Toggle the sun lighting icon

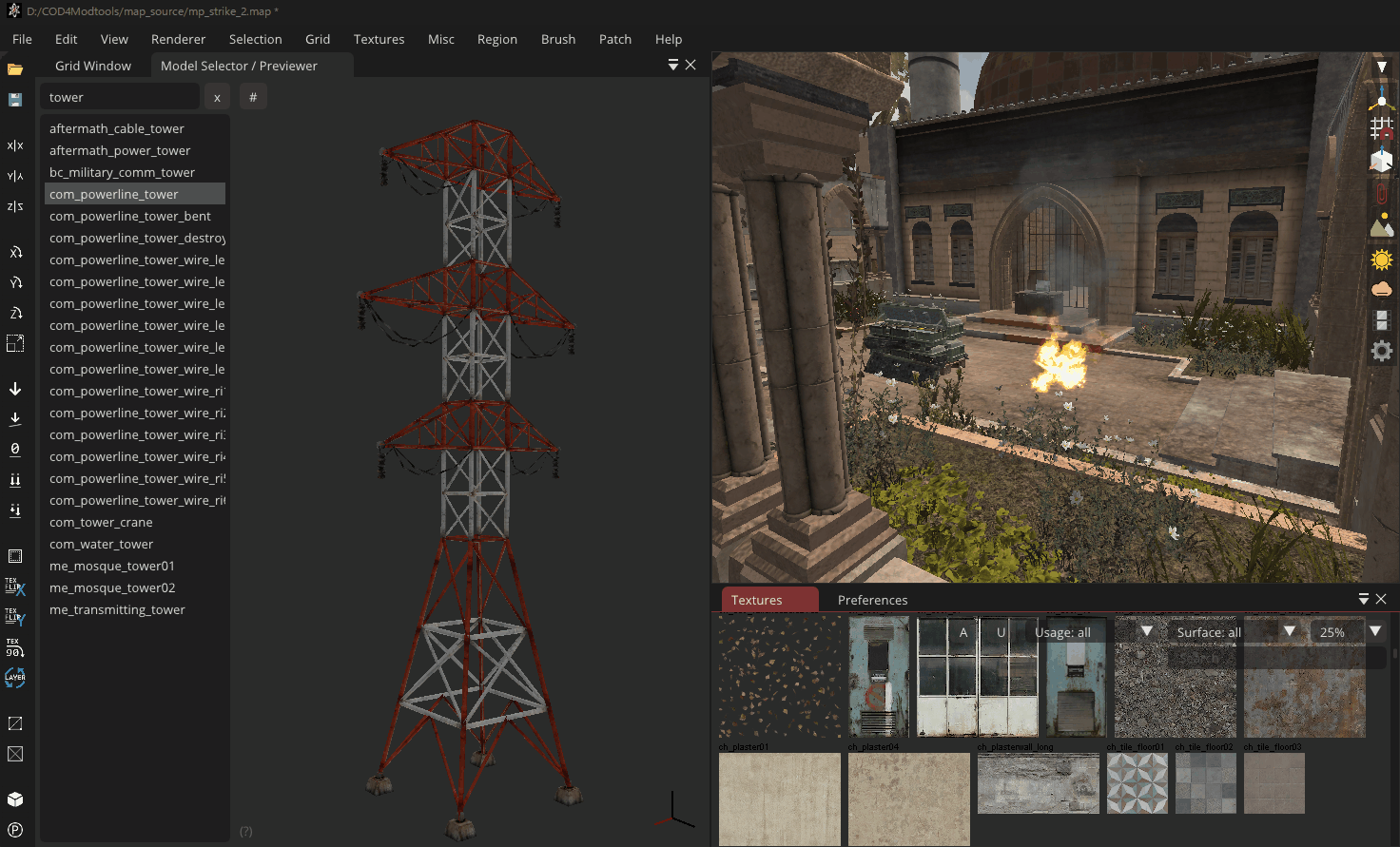[x=1382, y=259]
